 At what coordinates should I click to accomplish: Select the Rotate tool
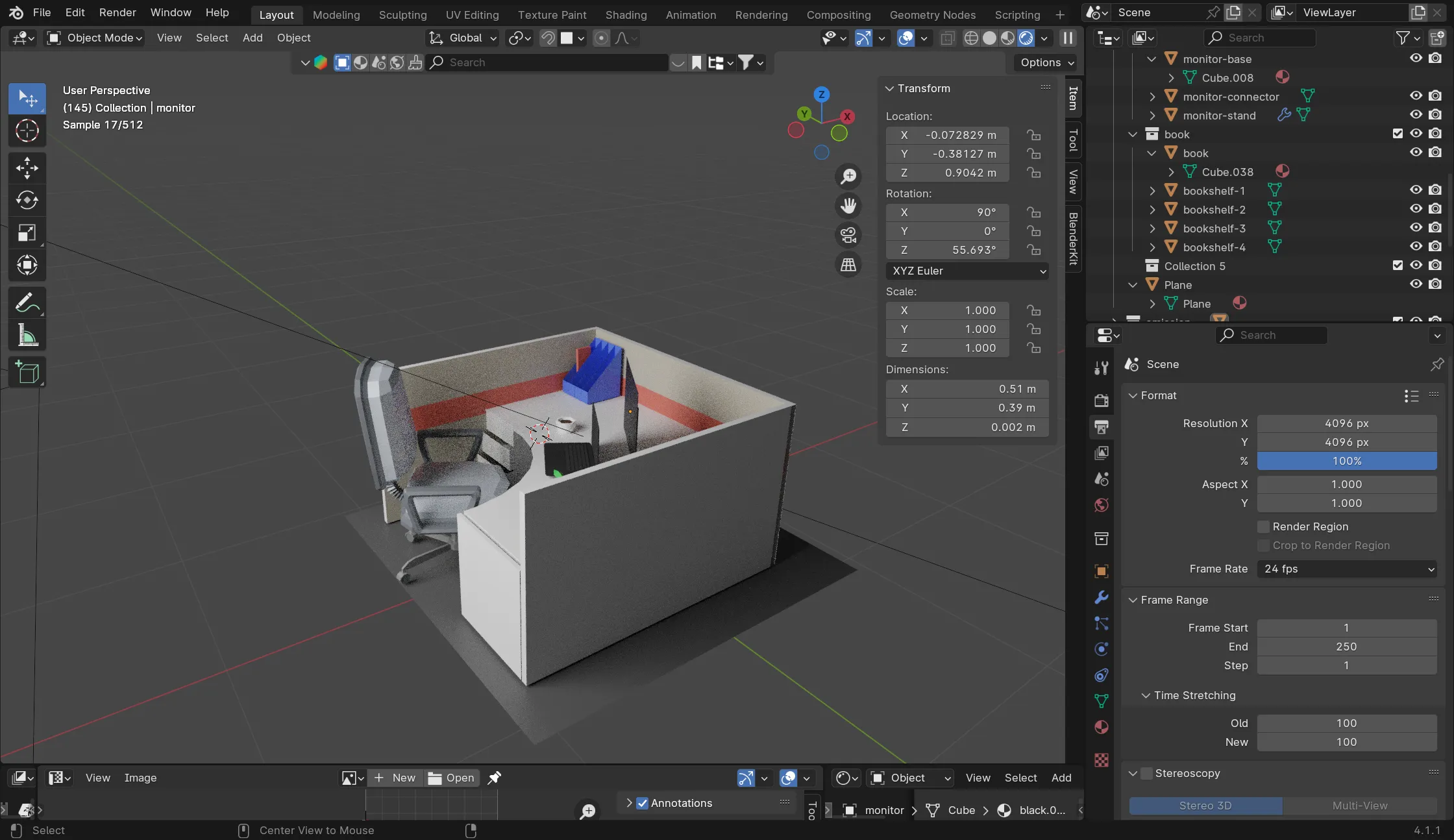pos(27,200)
